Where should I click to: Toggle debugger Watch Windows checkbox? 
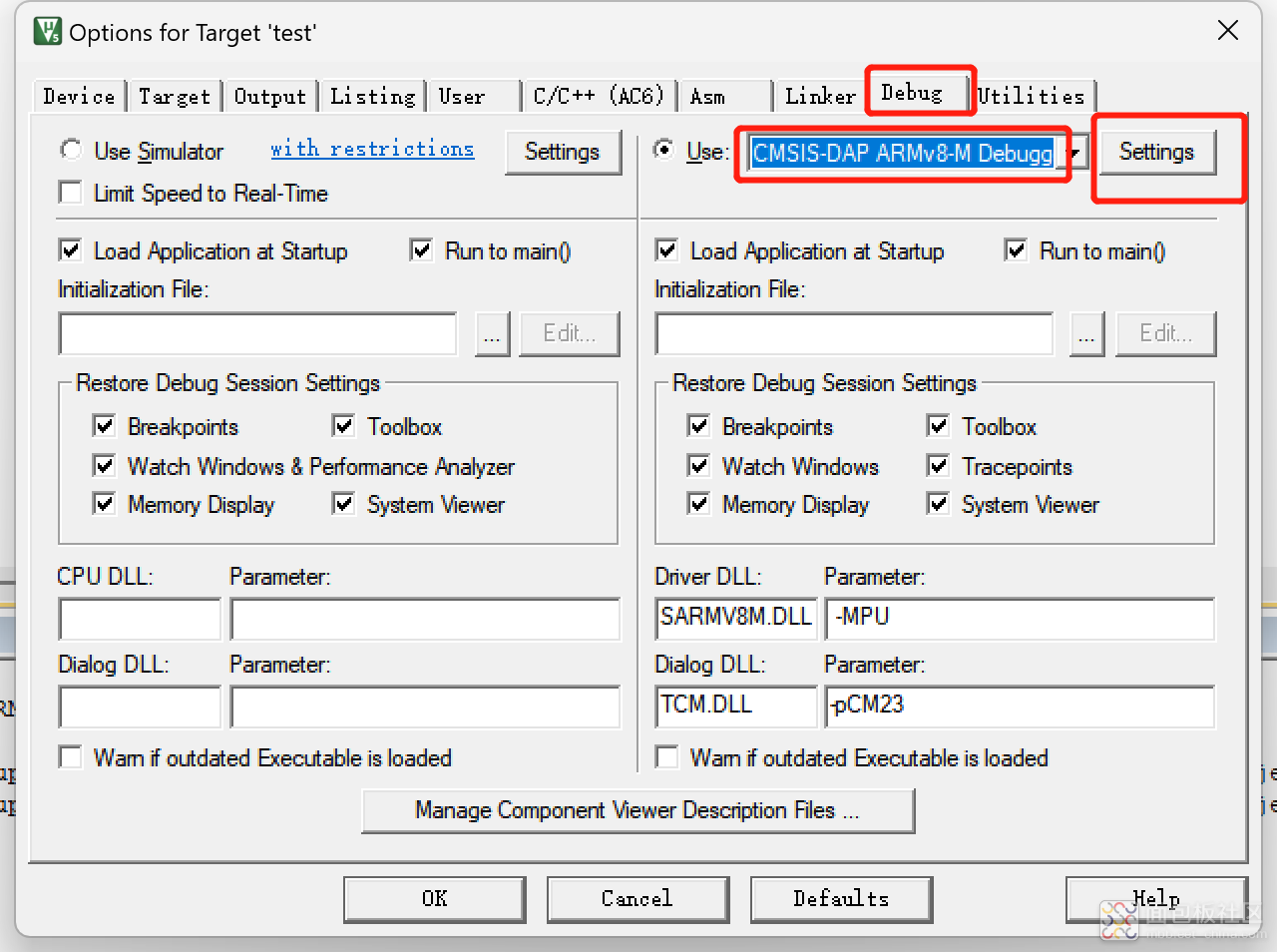click(699, 465)
